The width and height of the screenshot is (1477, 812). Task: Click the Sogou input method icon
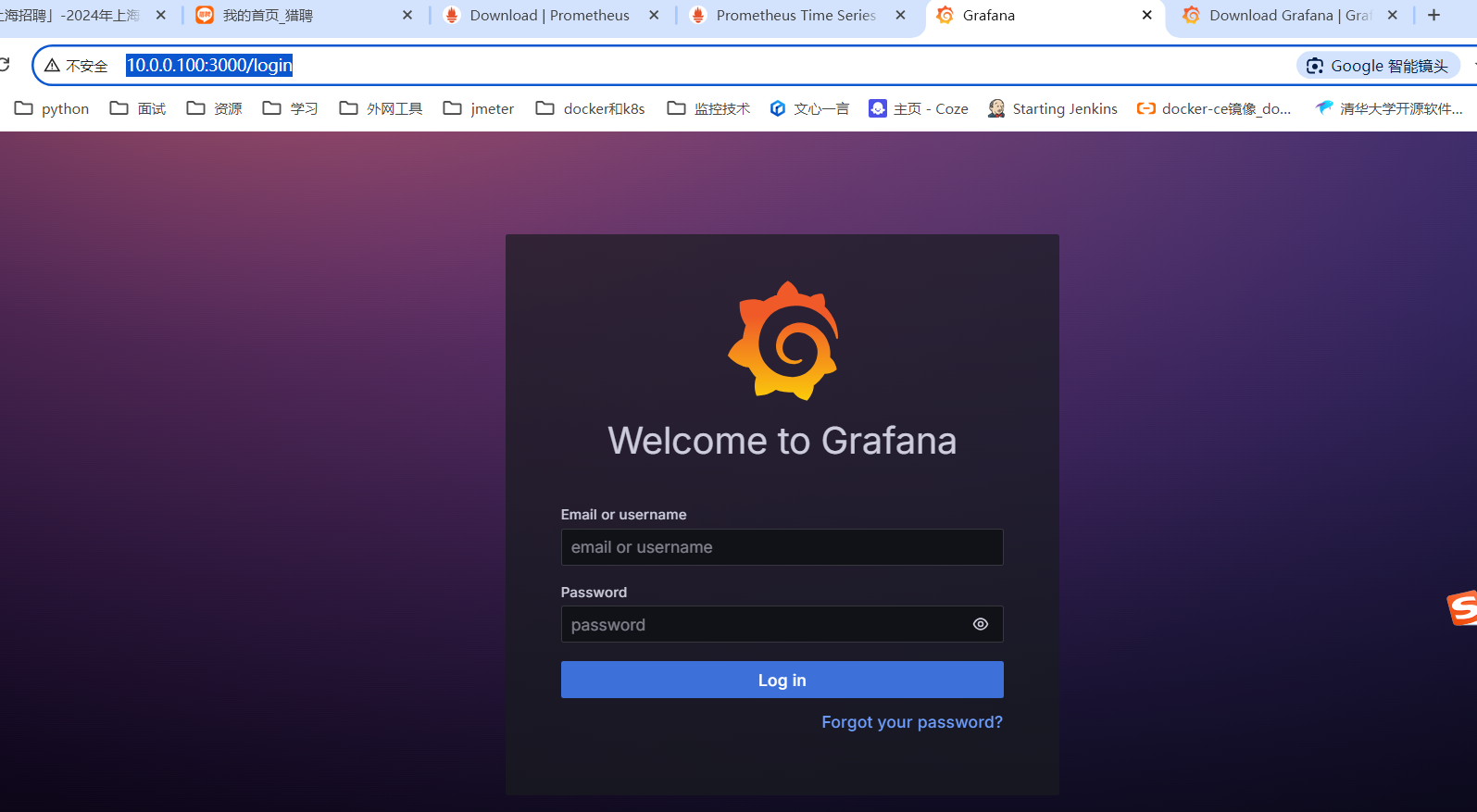[1463, 608]
